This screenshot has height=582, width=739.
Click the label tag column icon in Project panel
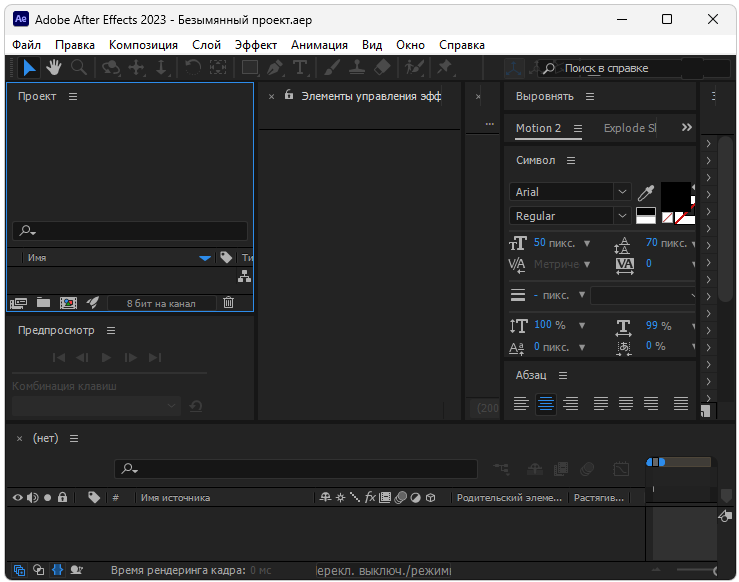pyautogui.click(x=226, y=257)
